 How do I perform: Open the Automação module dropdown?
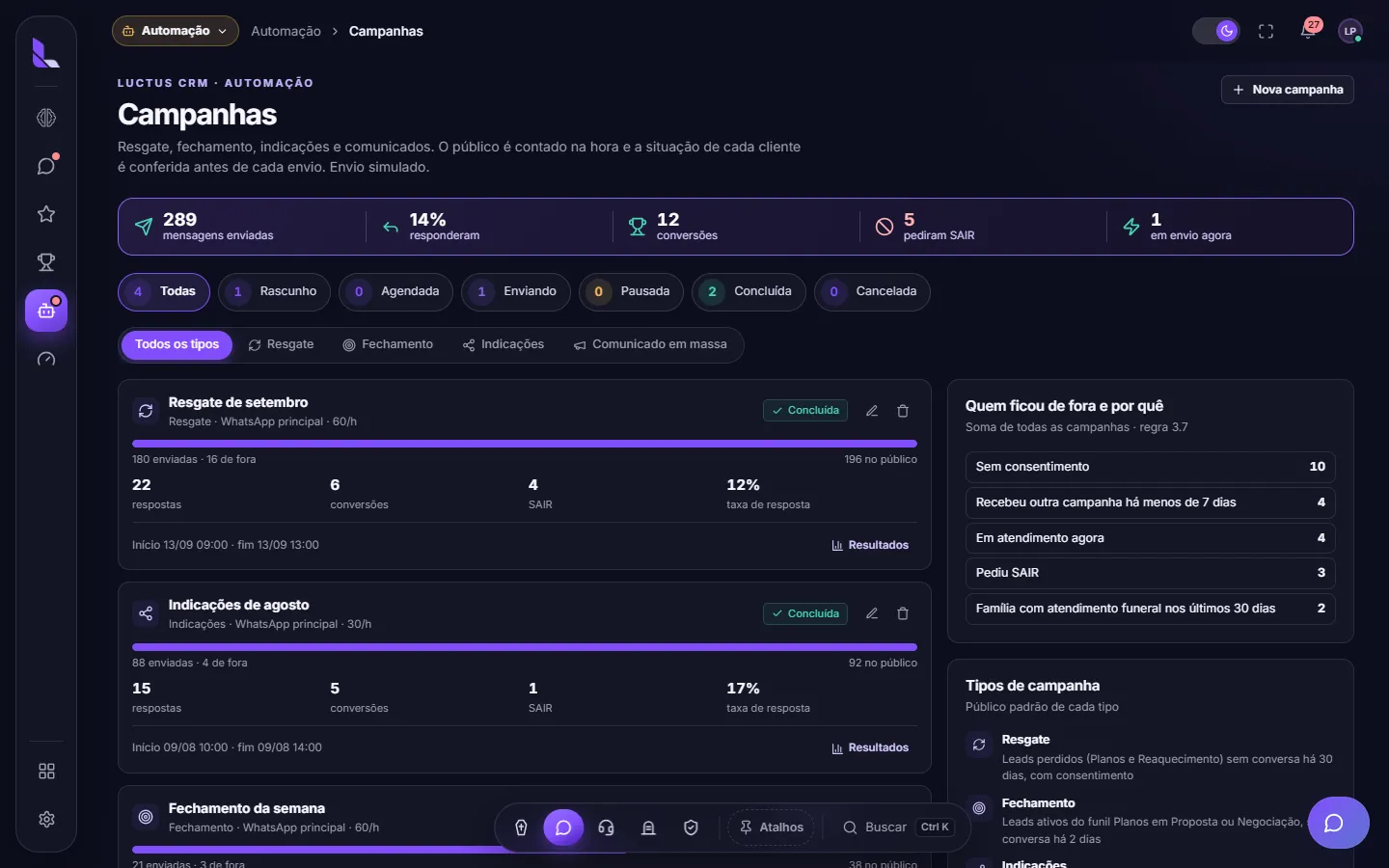pyautogui.click(x=176, y=31)
